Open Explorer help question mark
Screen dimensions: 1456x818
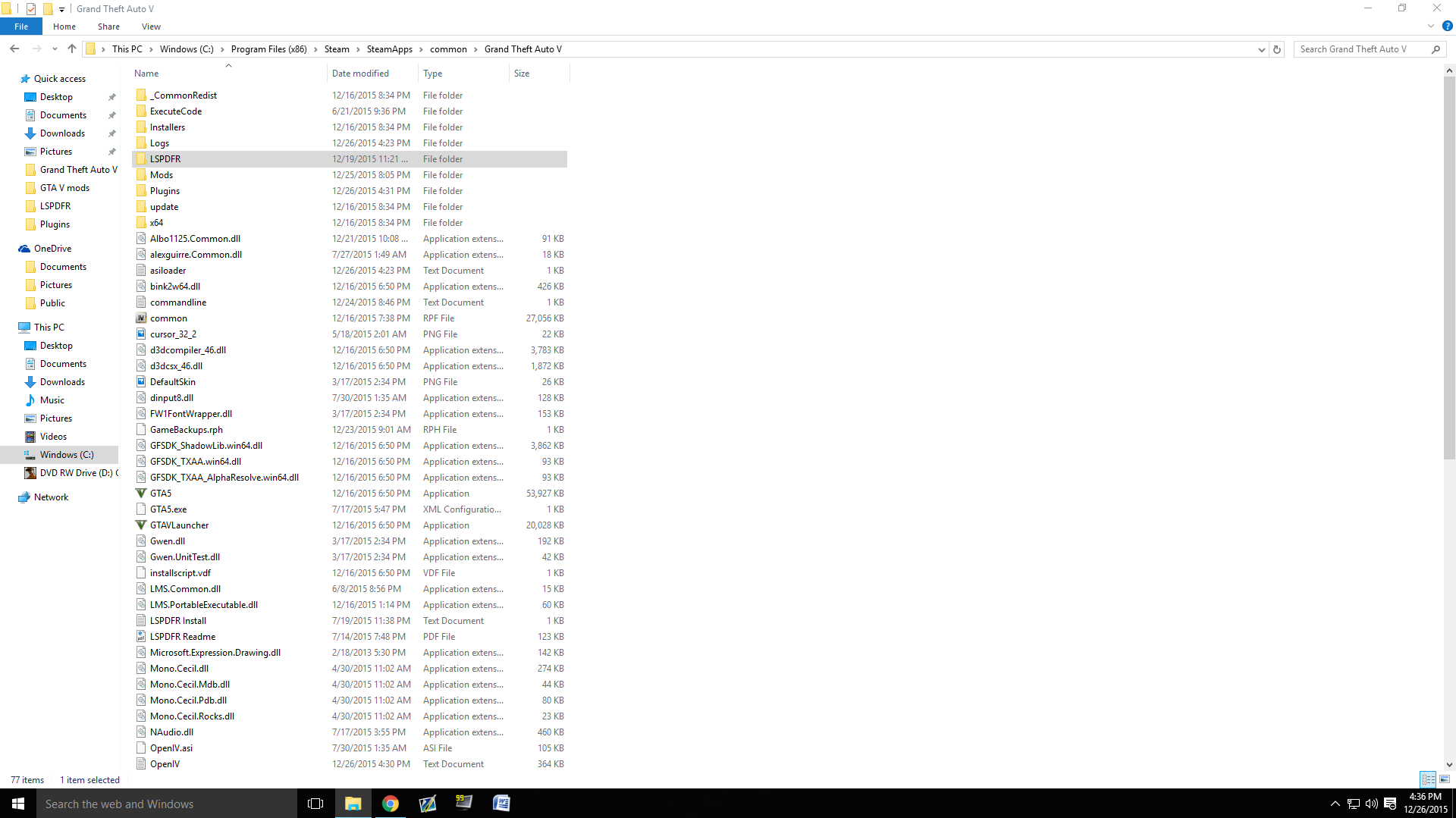(1447, 26)
